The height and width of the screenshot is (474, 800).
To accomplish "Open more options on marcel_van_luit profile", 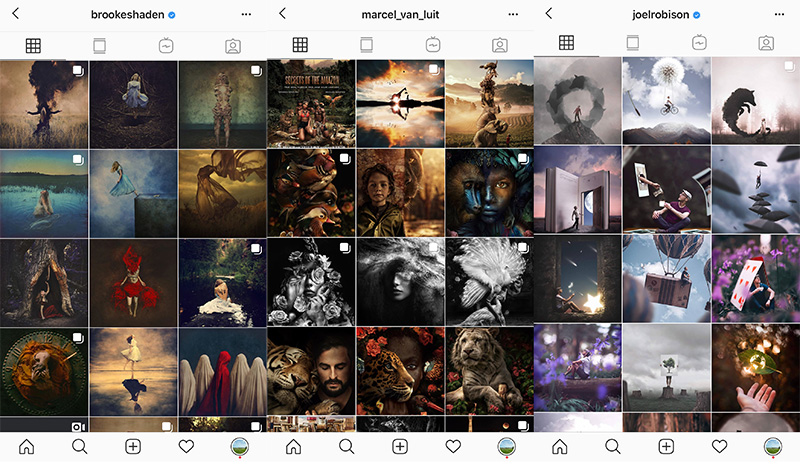I will tap(513, 14).
